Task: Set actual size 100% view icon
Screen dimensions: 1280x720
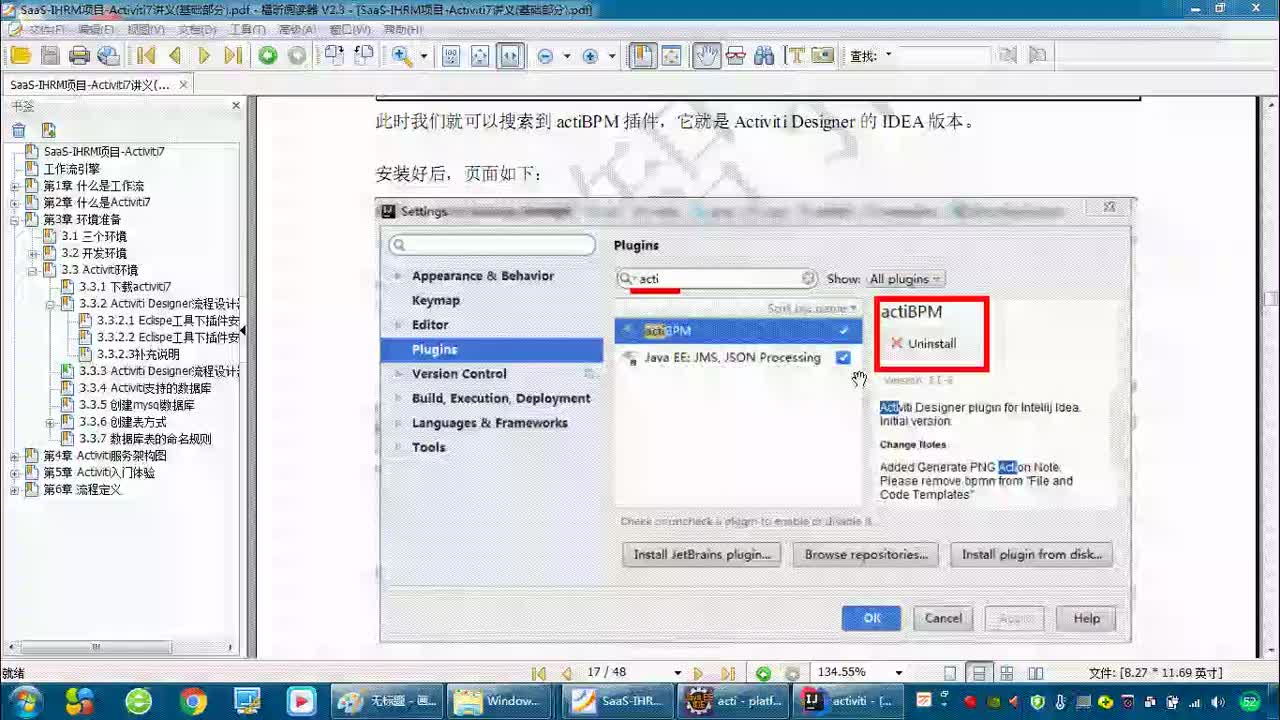Action: point(451,56)
